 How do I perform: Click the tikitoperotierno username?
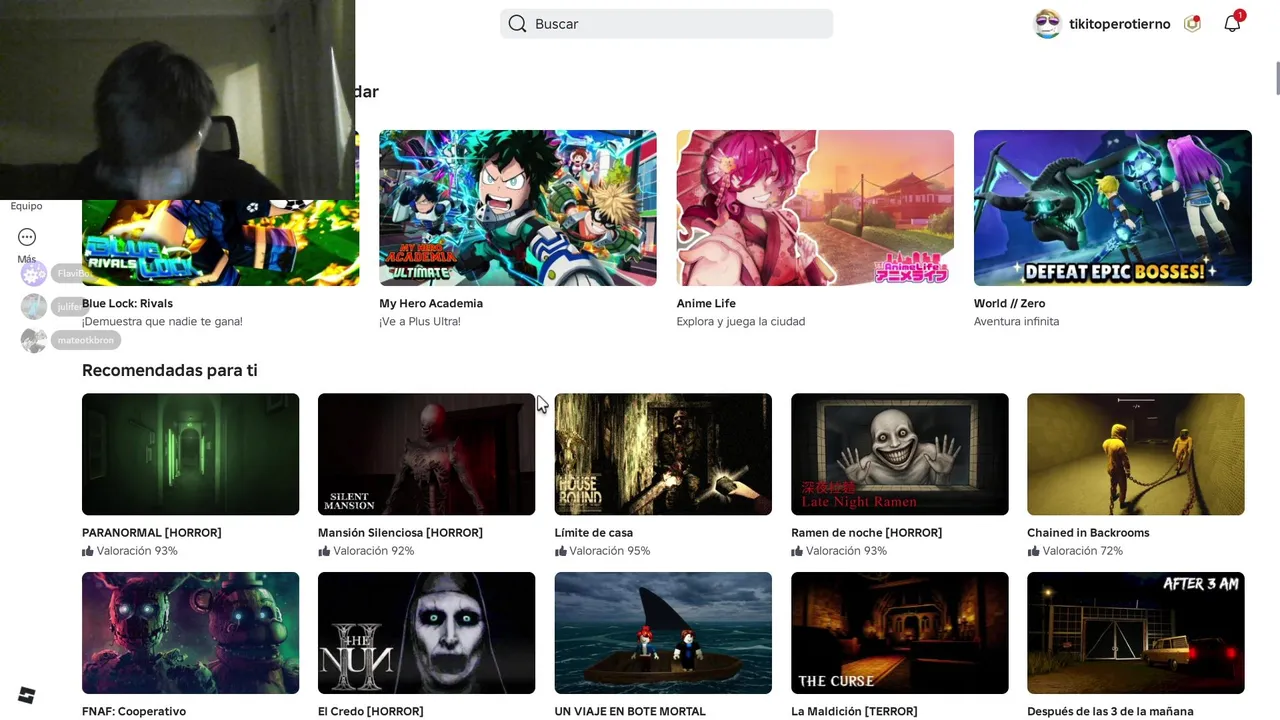[x=1119, y=24]
